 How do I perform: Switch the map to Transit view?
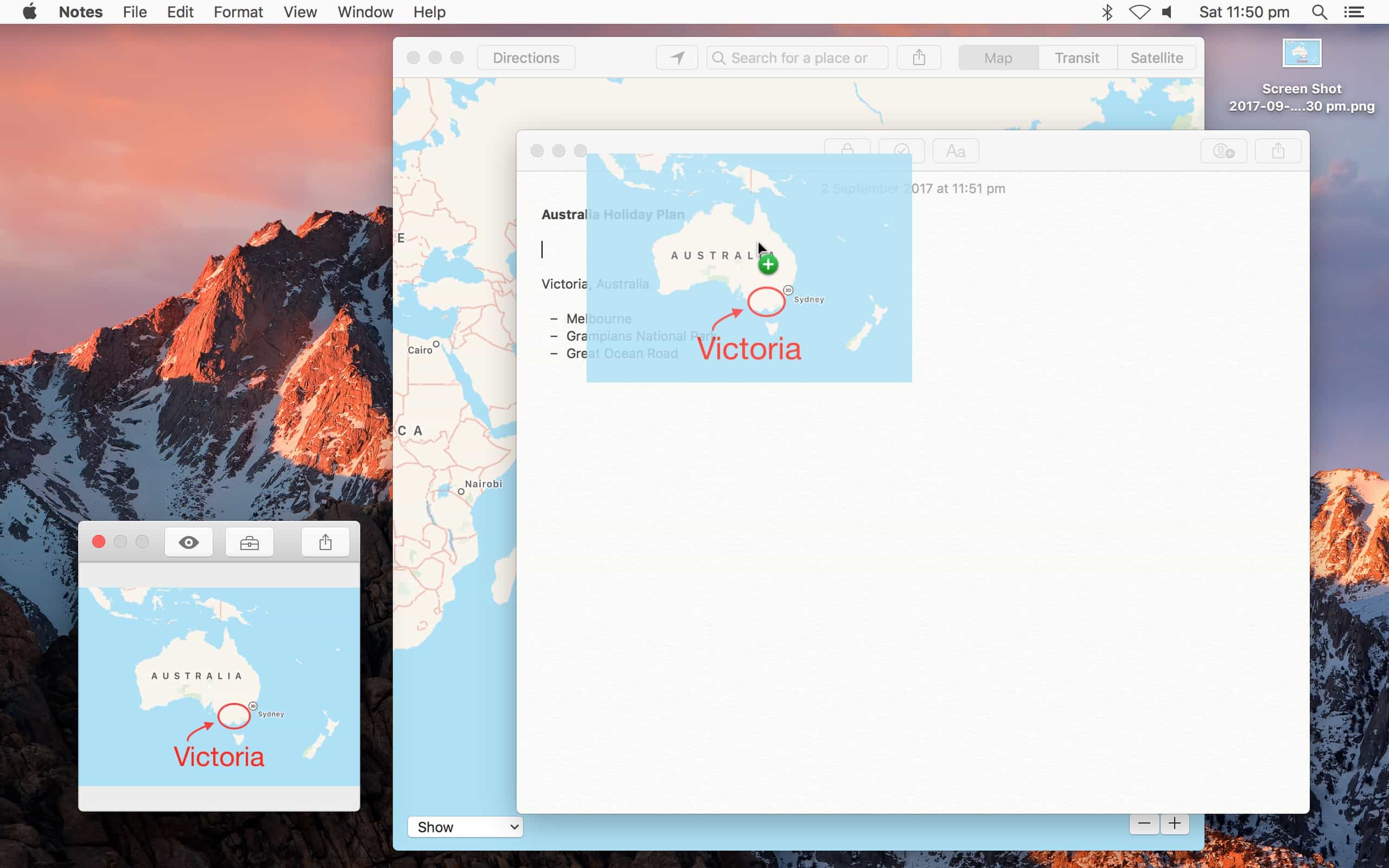pyautogui.click(x=1076, y=57)
